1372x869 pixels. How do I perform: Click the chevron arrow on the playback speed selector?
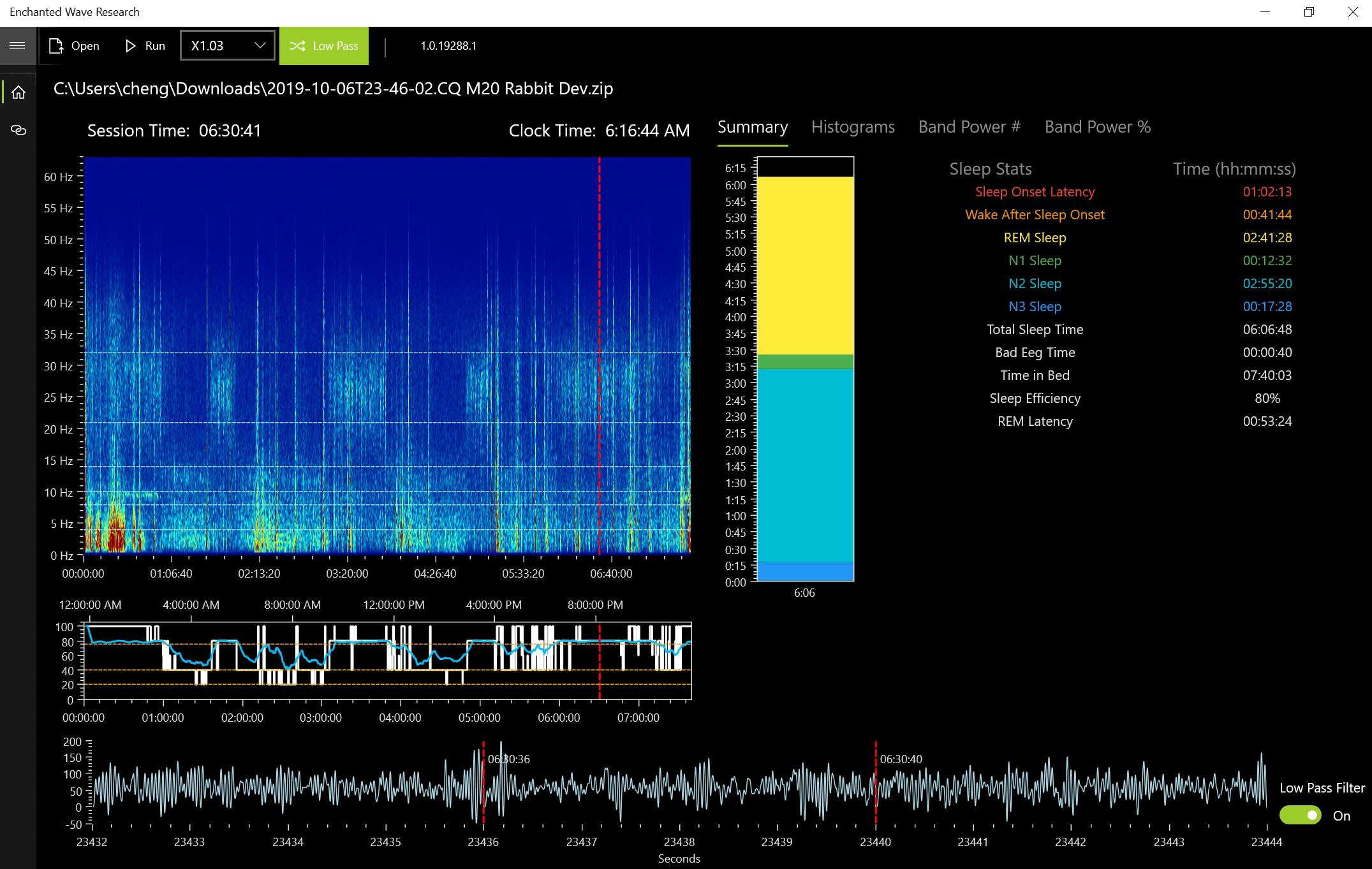[259, 45]
